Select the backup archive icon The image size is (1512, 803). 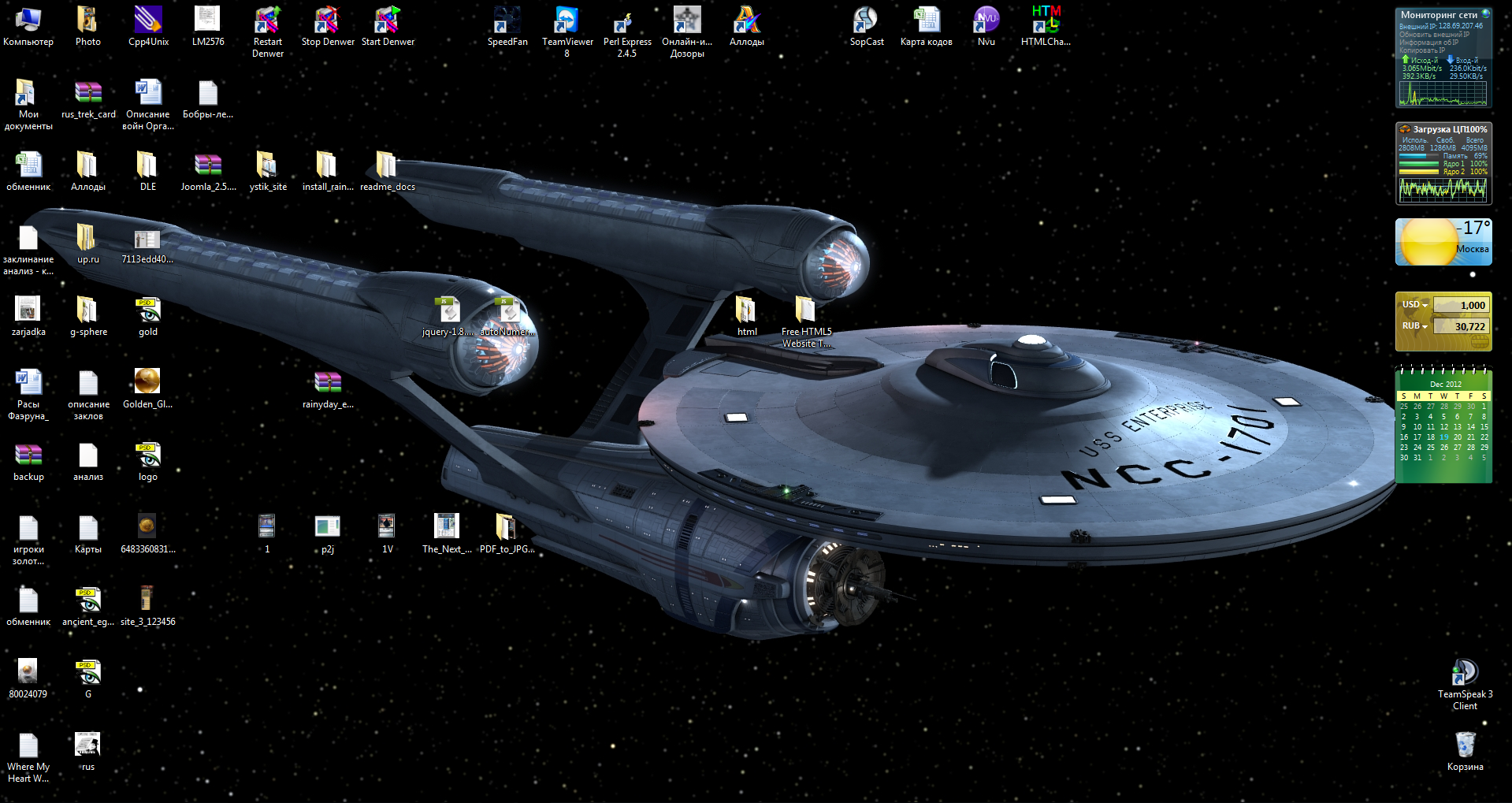pyautogui.click(x=28, y=461)
